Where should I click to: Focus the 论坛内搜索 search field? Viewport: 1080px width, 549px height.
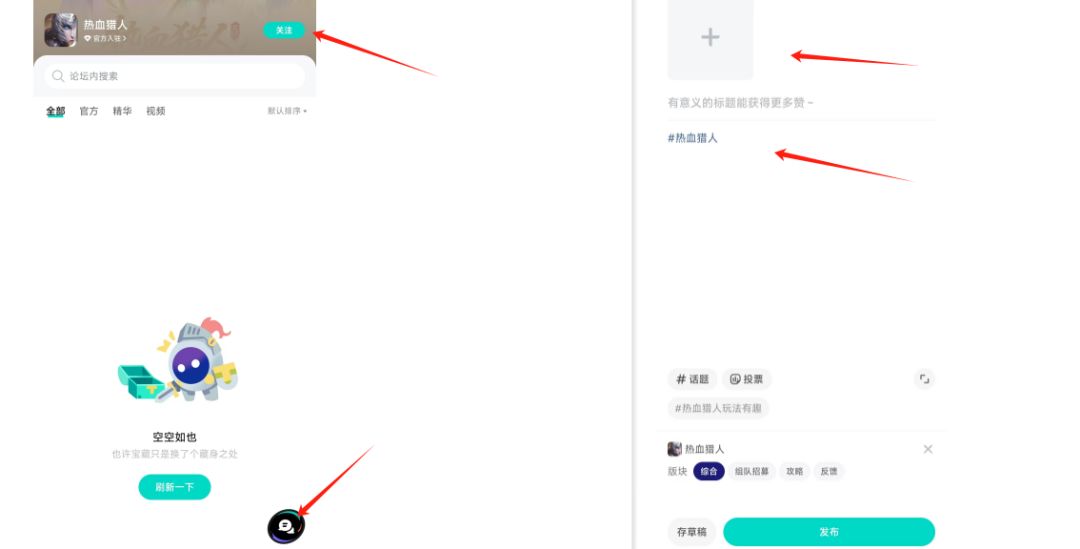click(174, 76)
